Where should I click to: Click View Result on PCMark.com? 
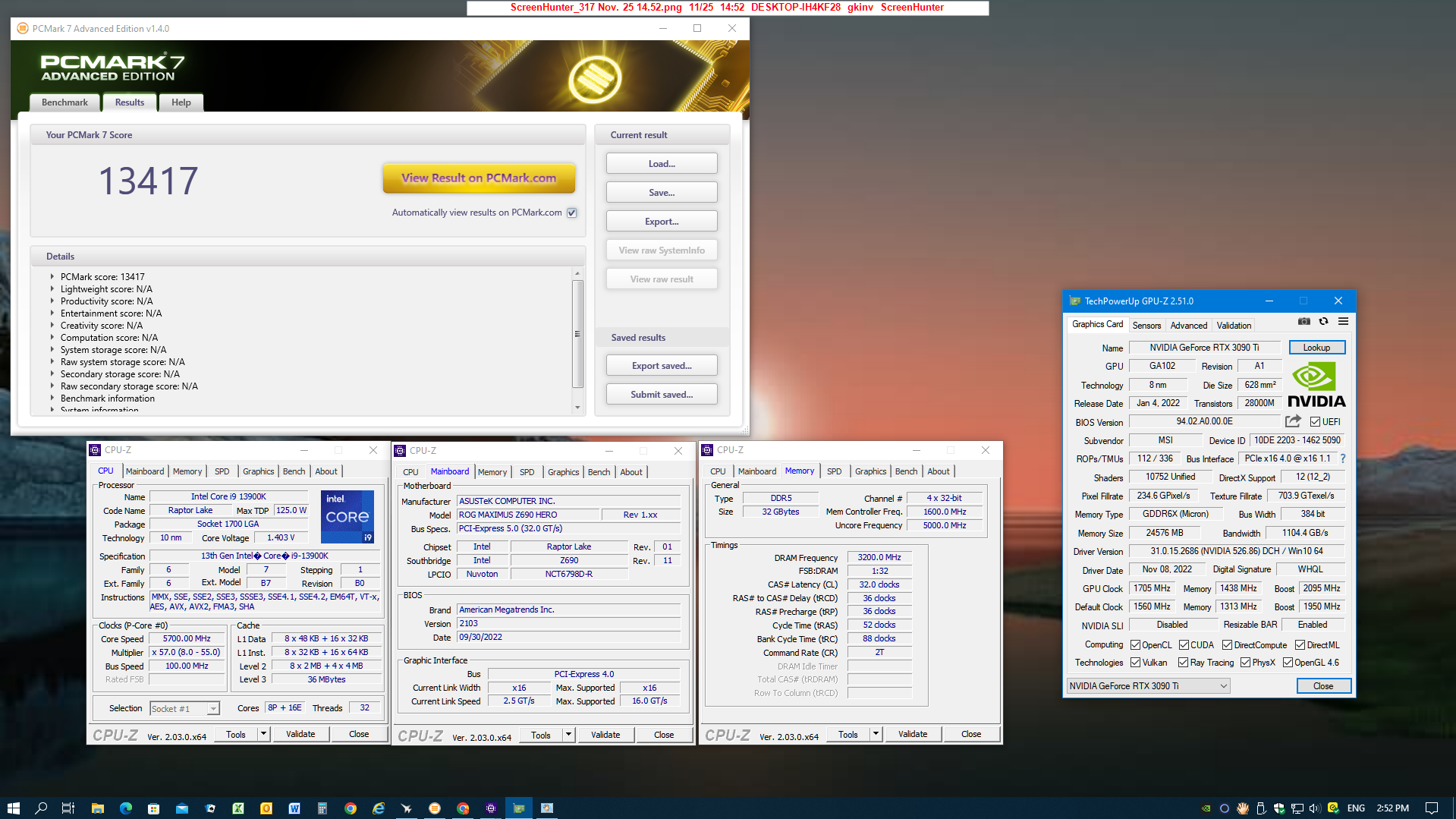(x=479, y=178)
